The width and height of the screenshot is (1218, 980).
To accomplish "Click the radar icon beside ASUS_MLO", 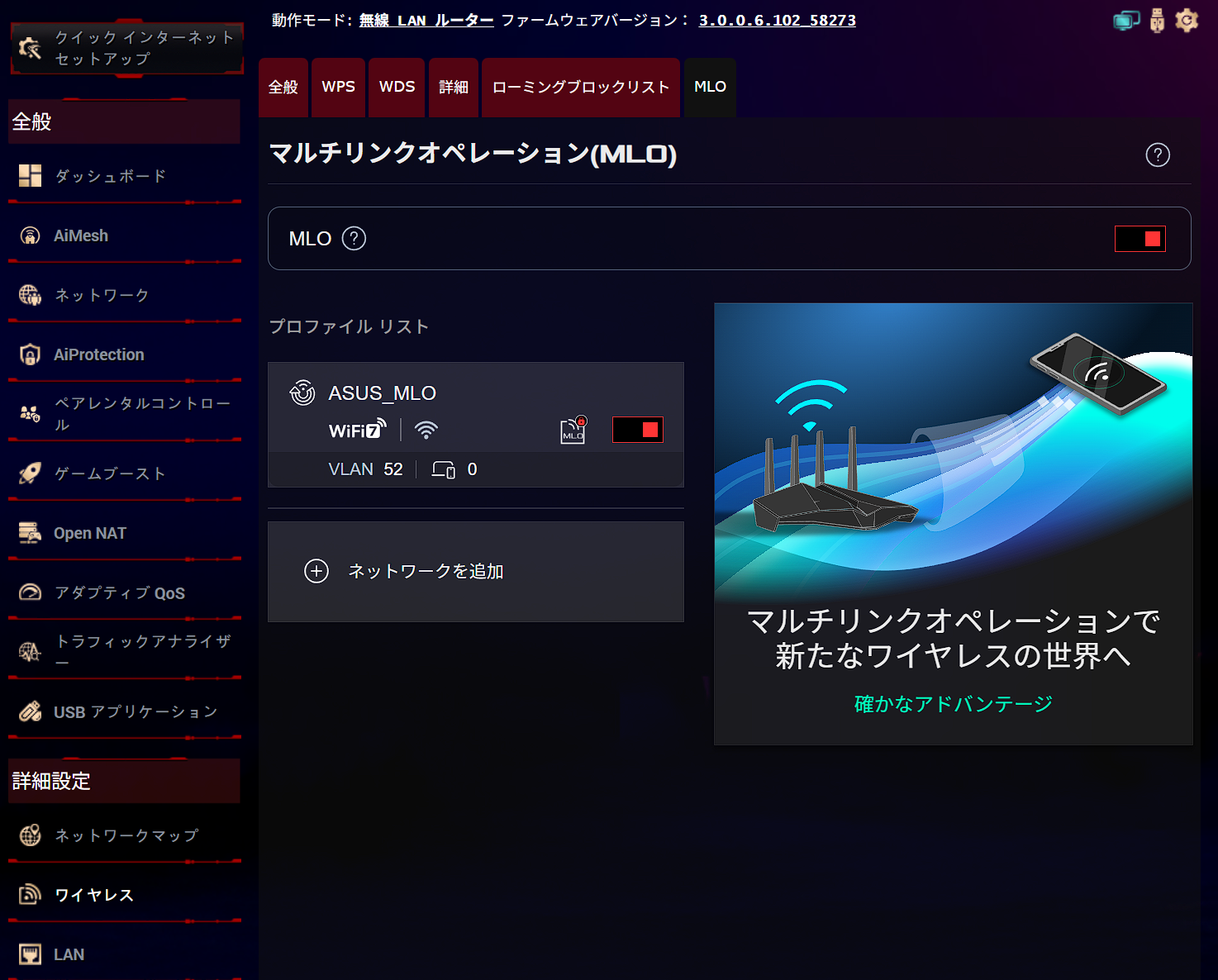I will [x=302, y=392].
